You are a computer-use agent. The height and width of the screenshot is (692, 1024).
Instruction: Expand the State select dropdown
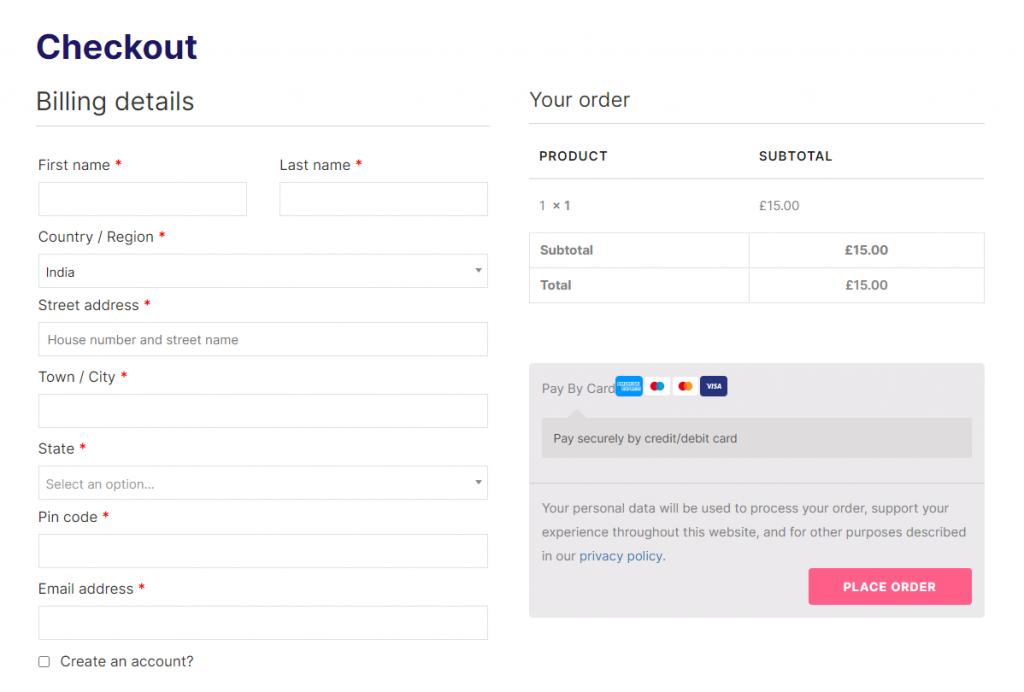click(x=263, y=483)
